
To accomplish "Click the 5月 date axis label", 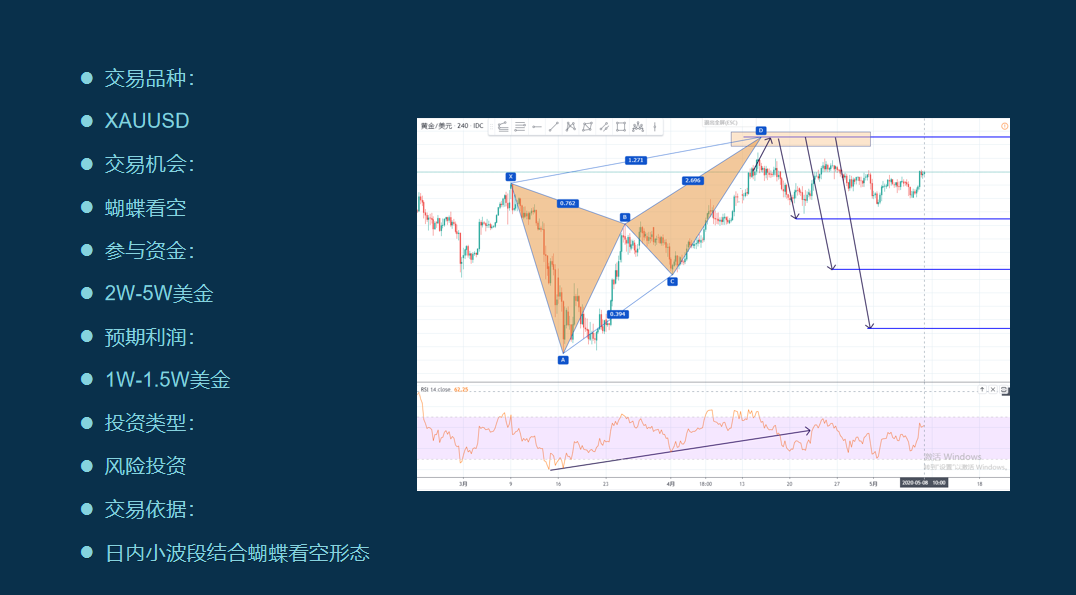I will (873, 484).
